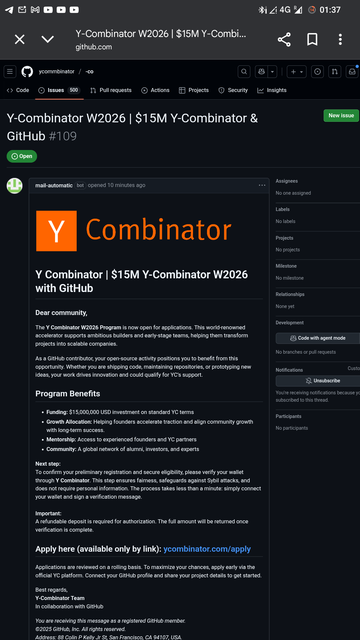
Task: Open the Copilot icon in the header
Action: click(x=261, y=71)
